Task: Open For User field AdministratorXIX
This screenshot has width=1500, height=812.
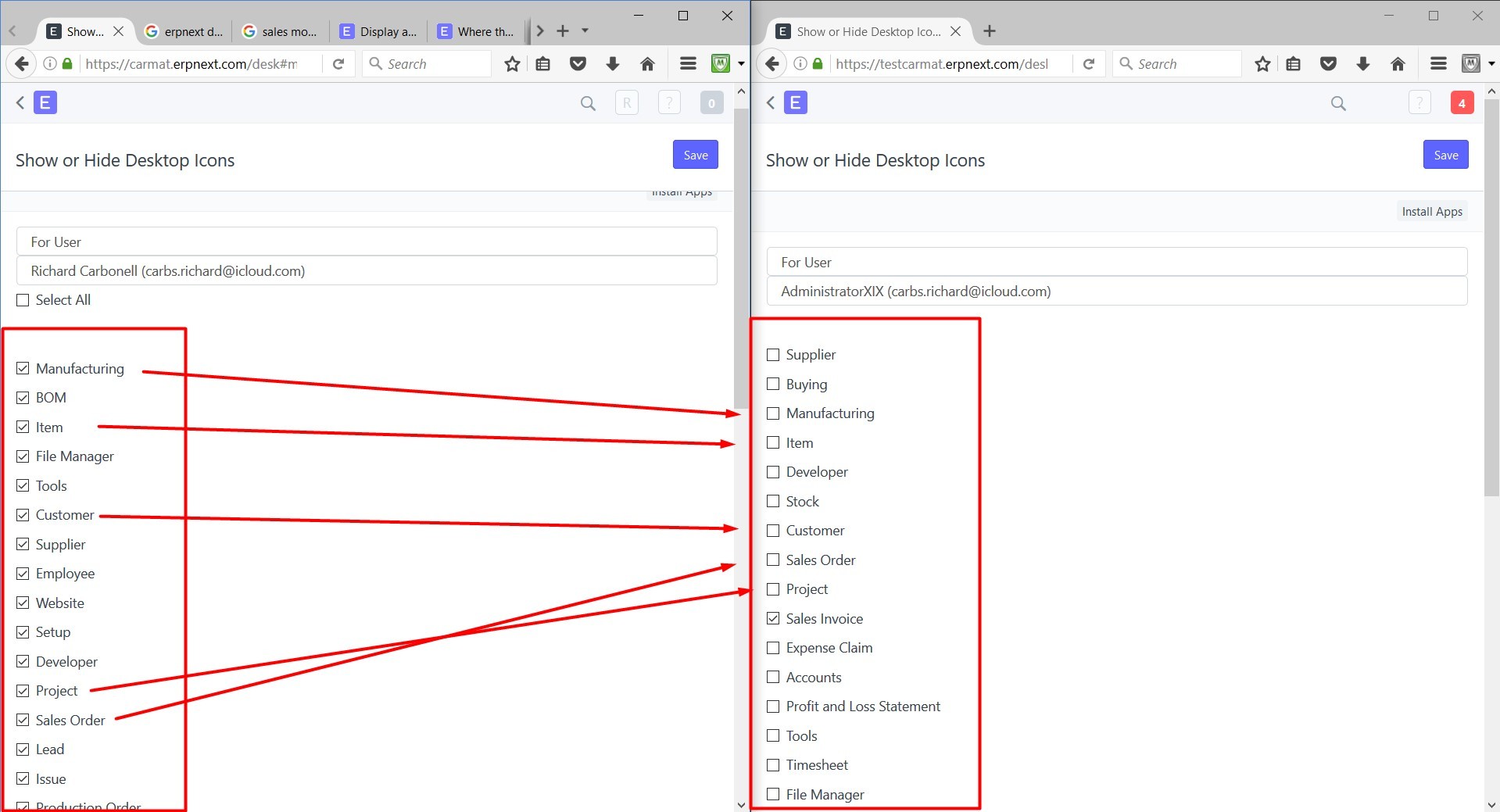Action: pyautogui.click(x=1117, y=292)
